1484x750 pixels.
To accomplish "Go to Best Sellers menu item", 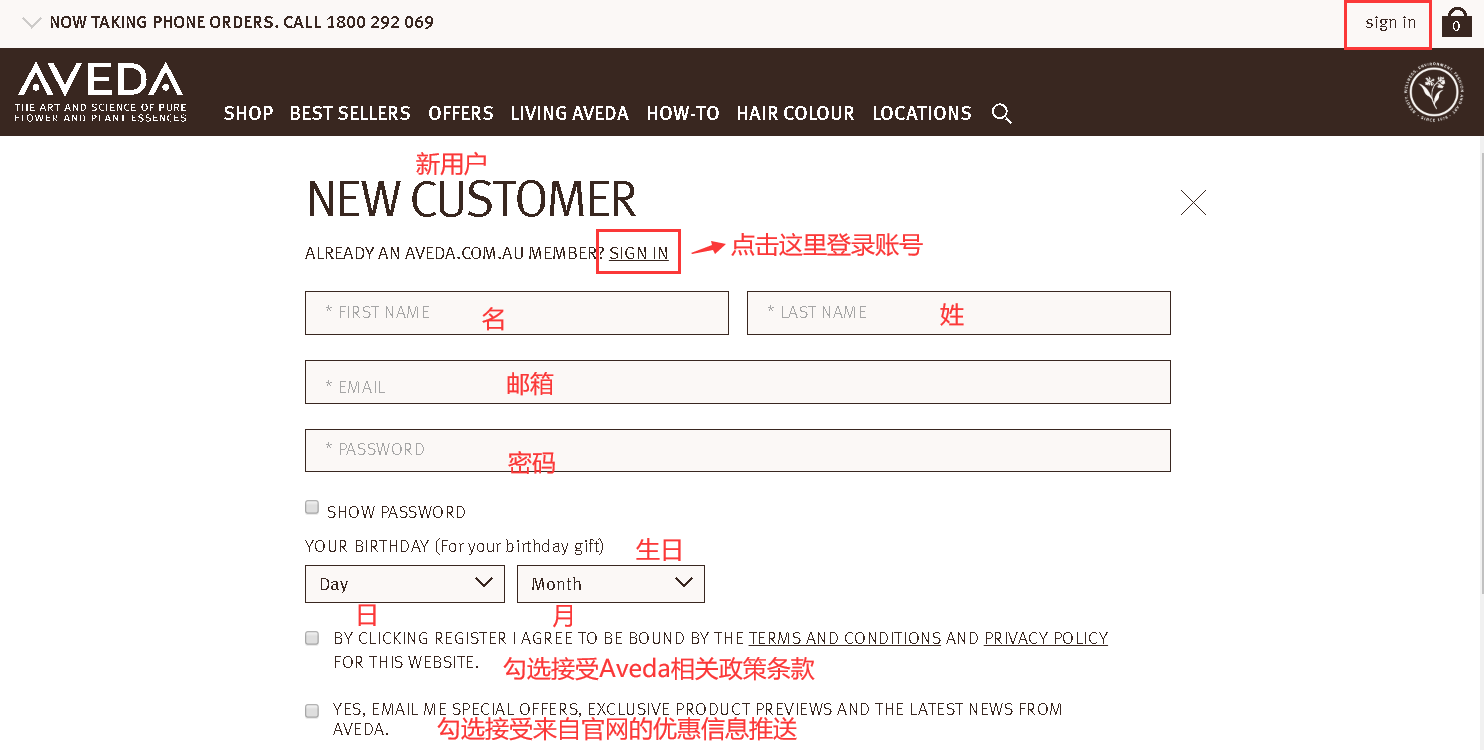I will coord(350,113).
